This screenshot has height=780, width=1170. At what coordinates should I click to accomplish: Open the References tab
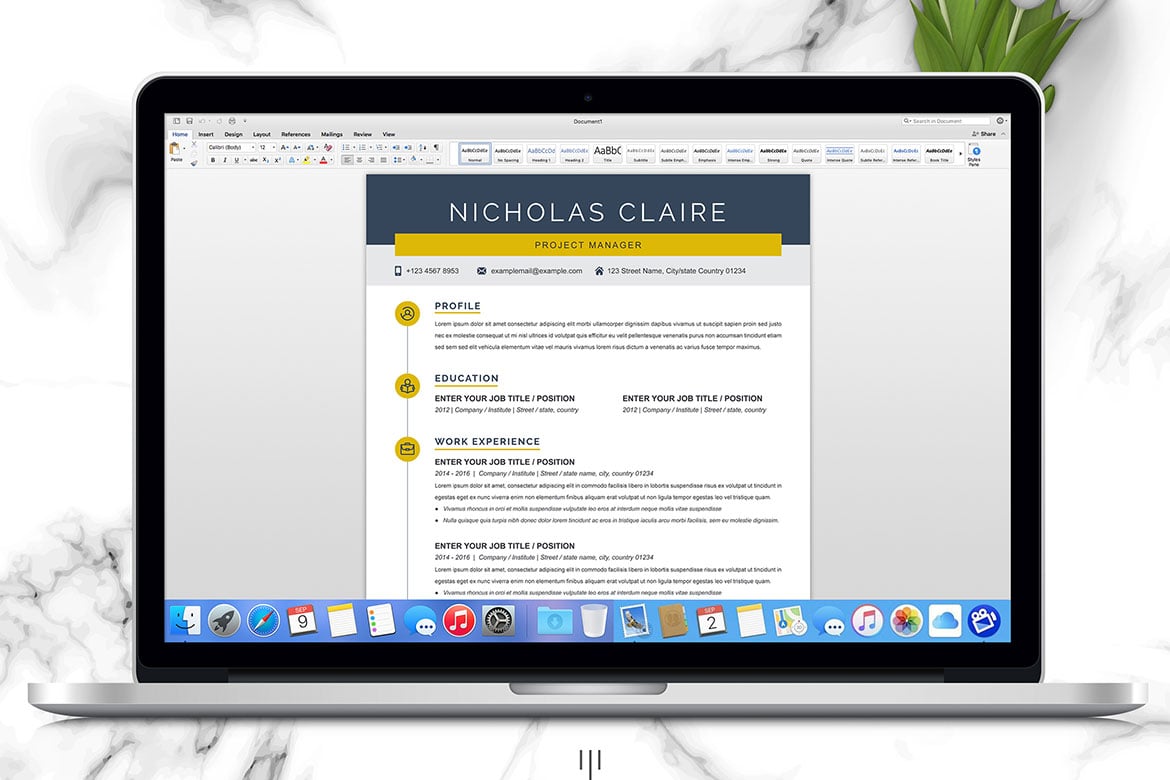click(295, 134)
